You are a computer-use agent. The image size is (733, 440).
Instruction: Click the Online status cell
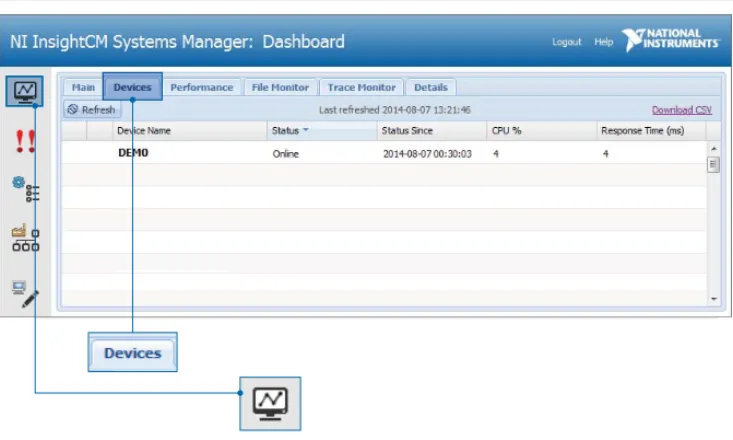[x=286, y=154]
